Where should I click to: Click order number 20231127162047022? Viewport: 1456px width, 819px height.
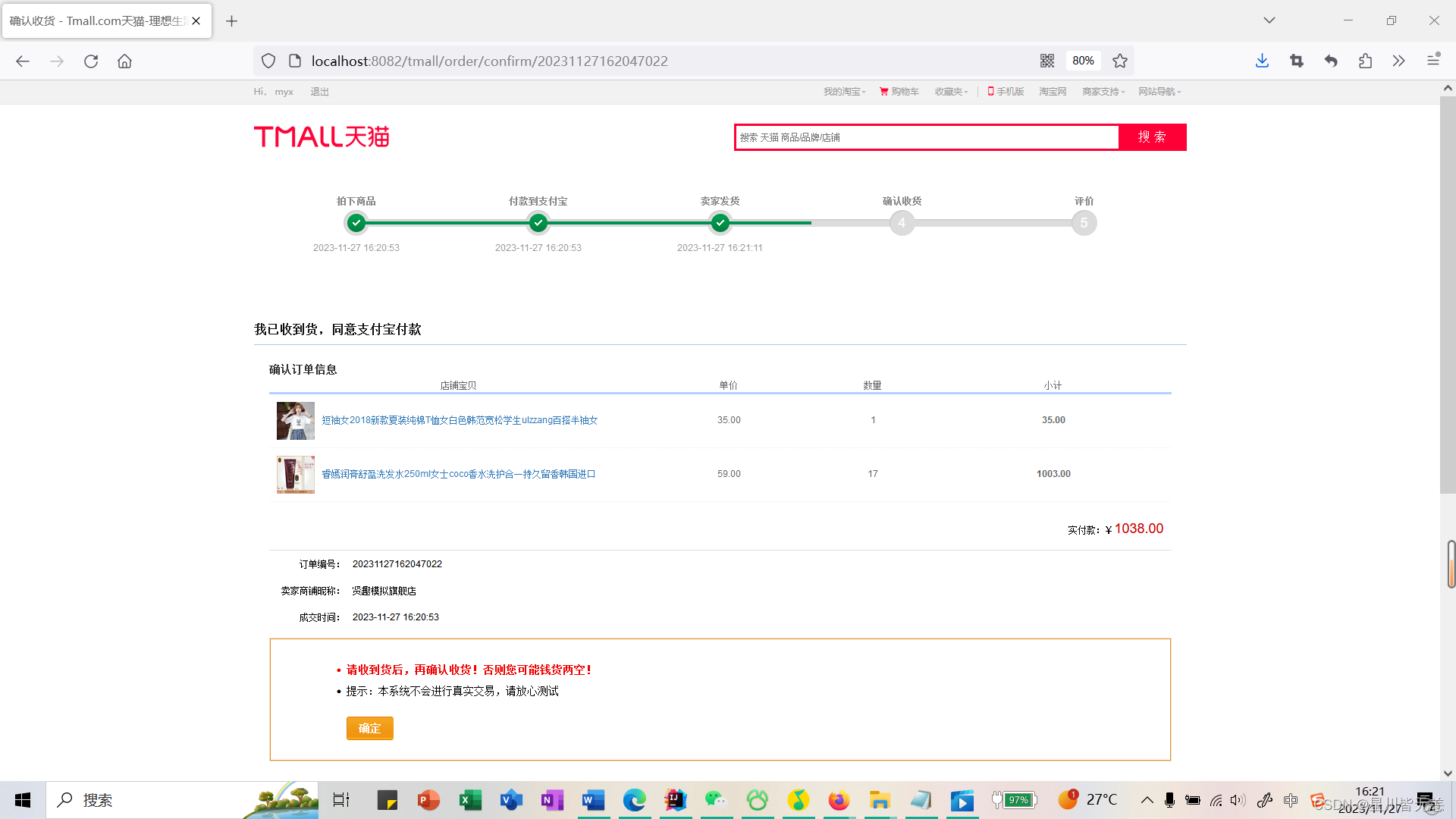(x=397, y=564)
